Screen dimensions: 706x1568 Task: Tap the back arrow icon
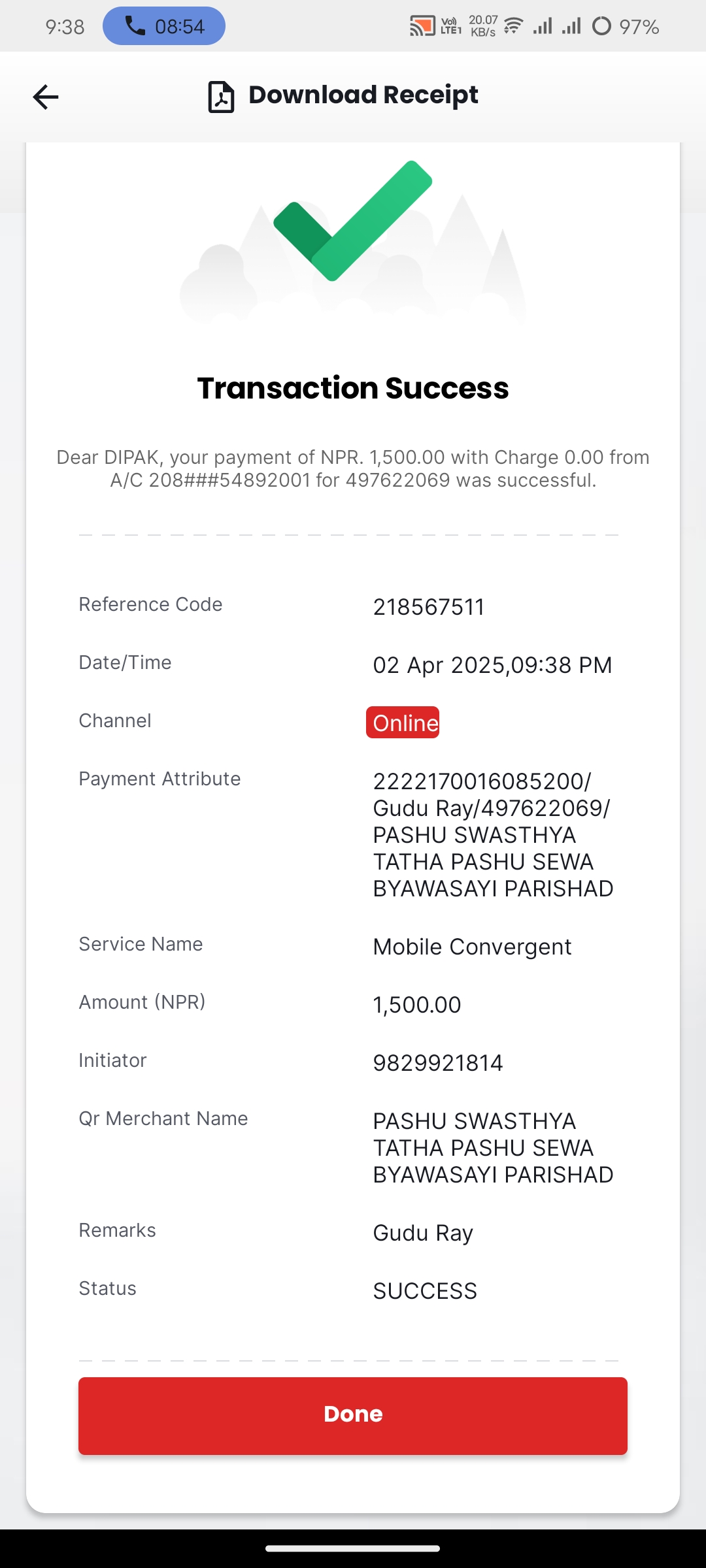(46, 97)
